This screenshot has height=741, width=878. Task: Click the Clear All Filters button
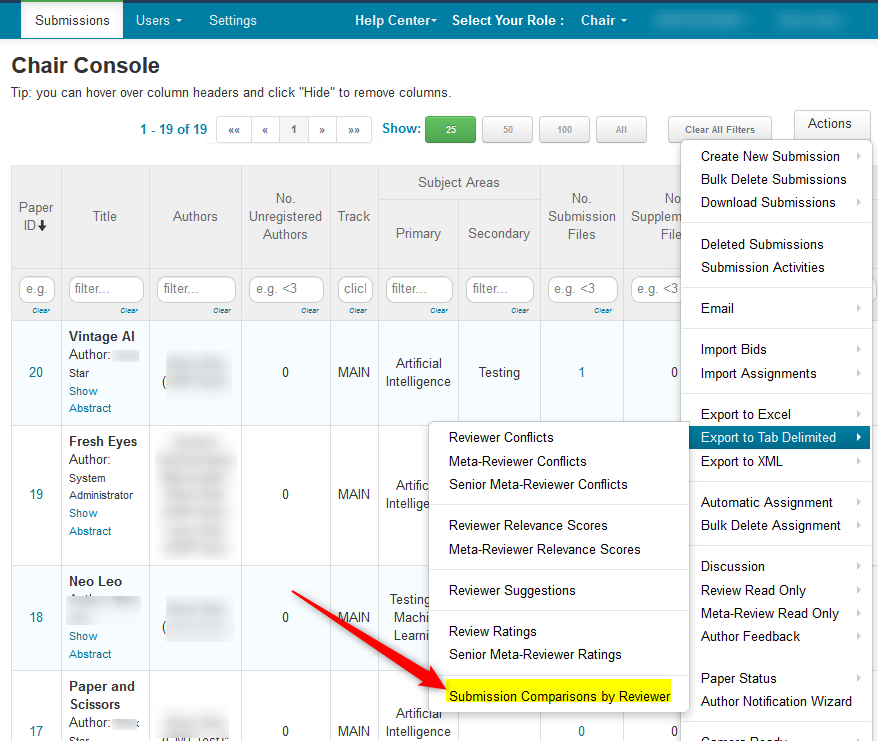pos(720,130)
